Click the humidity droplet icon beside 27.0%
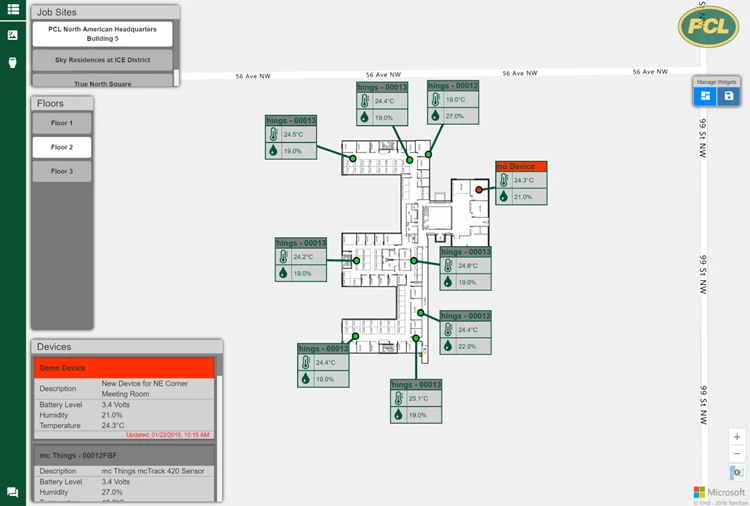 435,116
